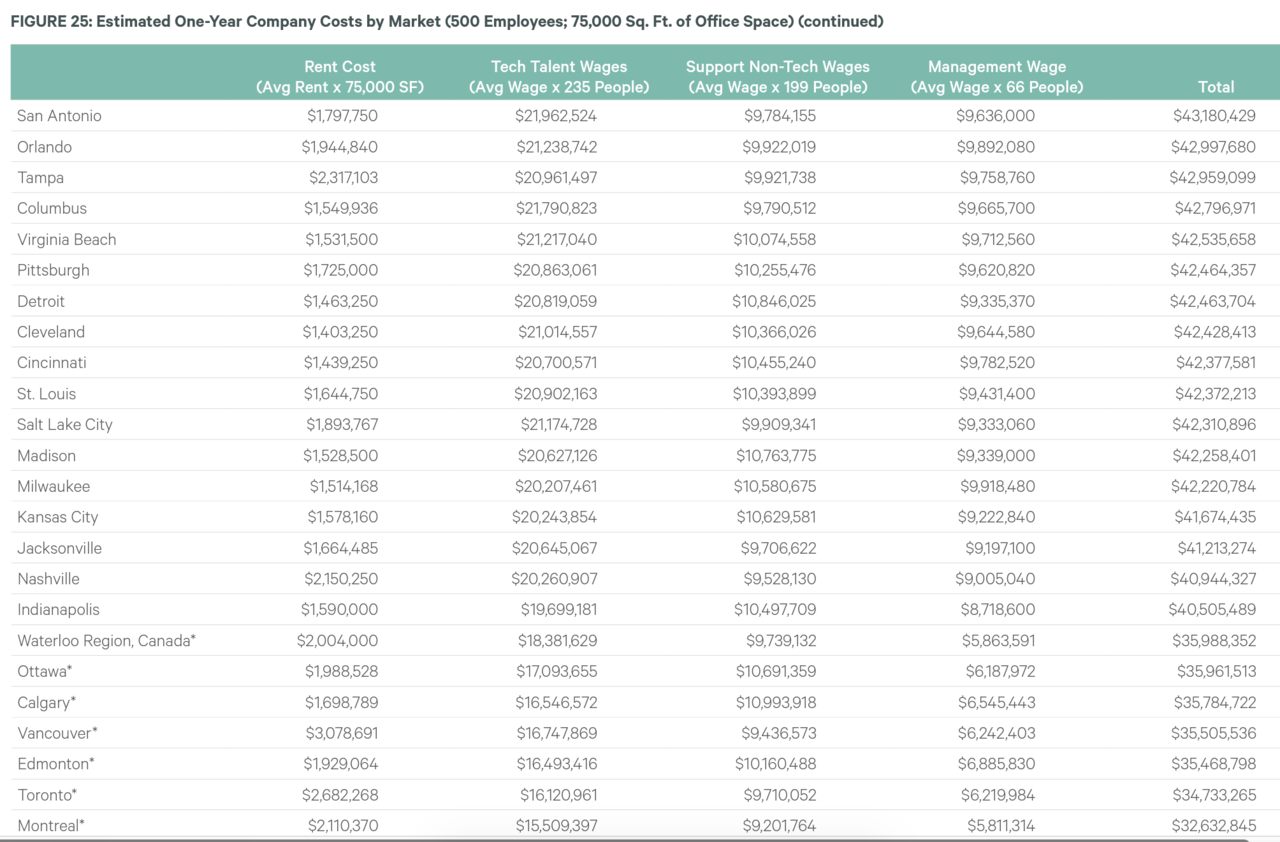
Task: Select the Orlando rent cost $1,944,840
Action: click(340, 147)
